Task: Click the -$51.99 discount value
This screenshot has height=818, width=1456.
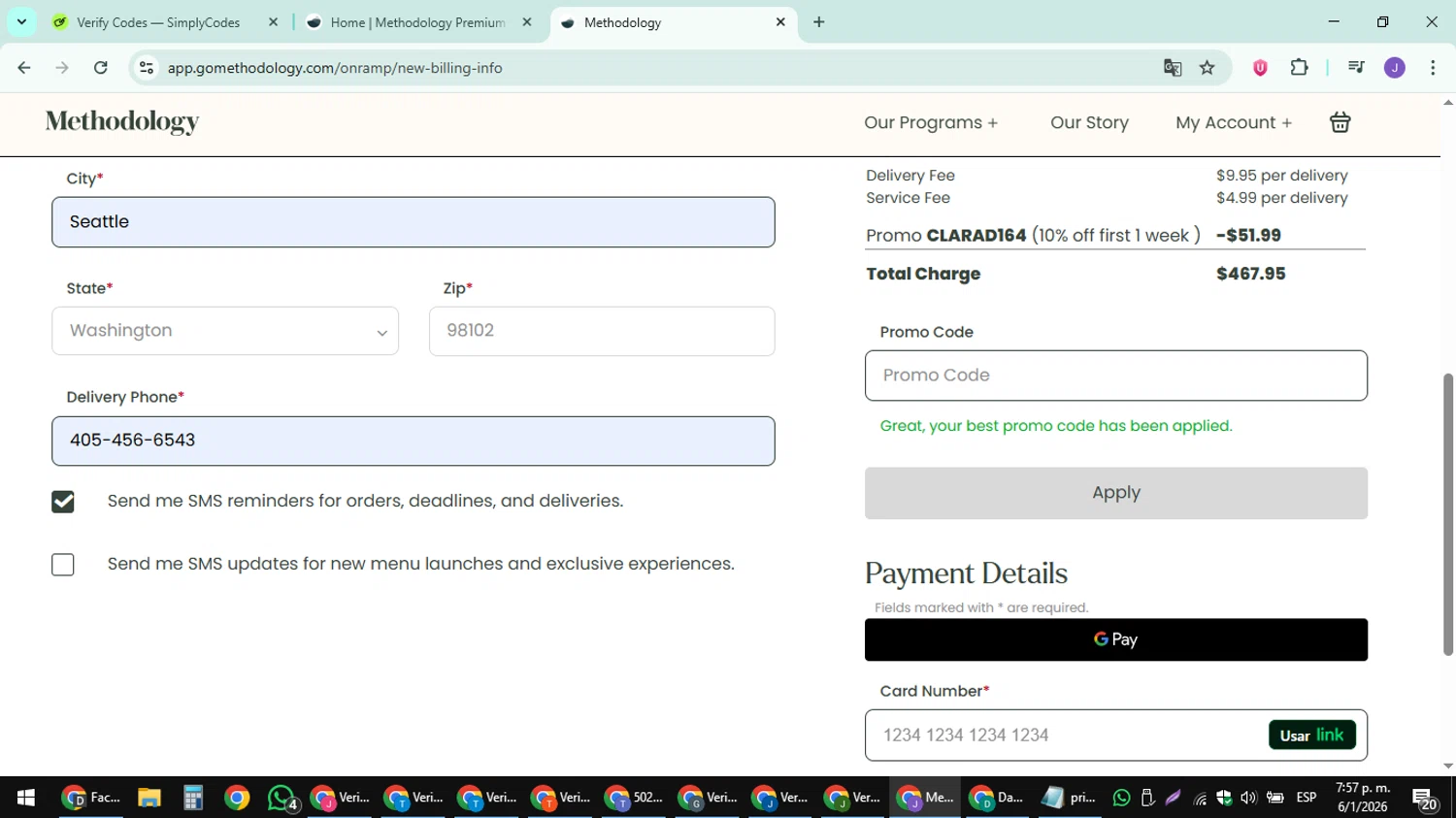Action: point(1248,236)
